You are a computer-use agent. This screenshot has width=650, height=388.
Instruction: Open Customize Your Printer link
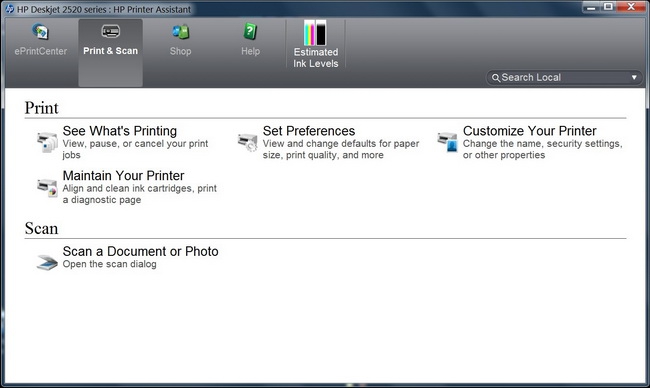pos(529,131)
